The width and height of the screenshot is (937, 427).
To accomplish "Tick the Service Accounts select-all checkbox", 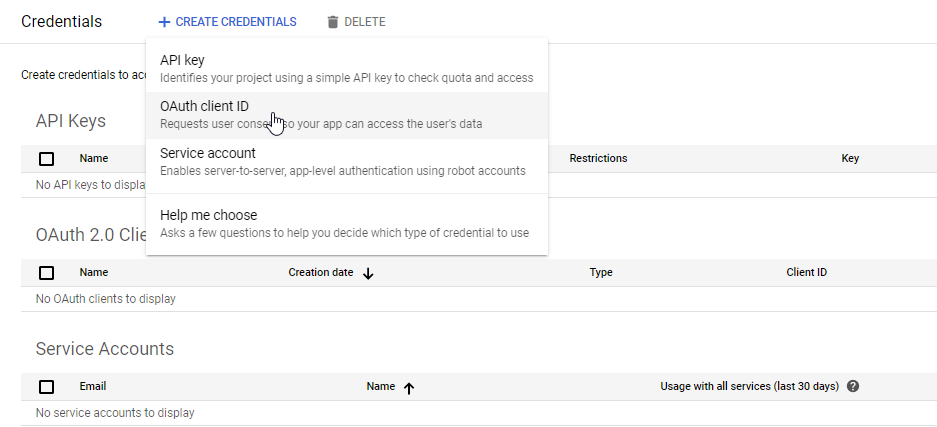I will 46,387.
